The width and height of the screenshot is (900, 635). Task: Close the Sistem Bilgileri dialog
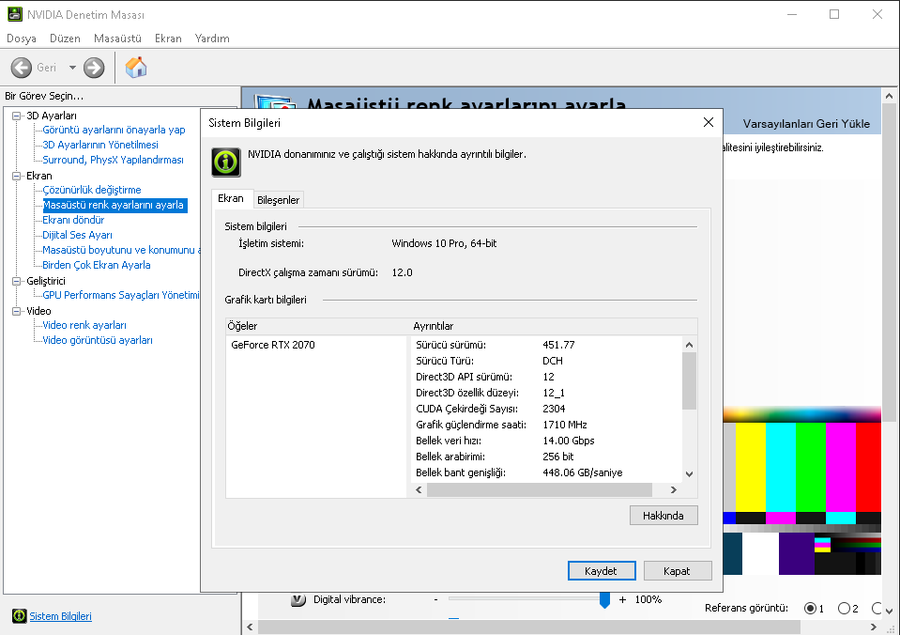pos(709,122)
